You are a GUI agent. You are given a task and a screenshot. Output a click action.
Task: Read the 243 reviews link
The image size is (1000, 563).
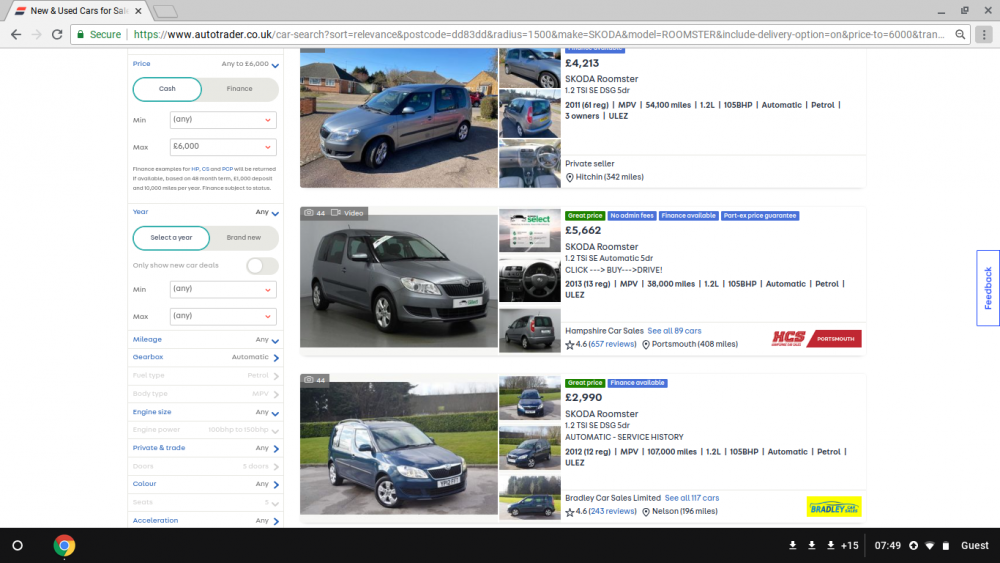(x=612, y=511)
